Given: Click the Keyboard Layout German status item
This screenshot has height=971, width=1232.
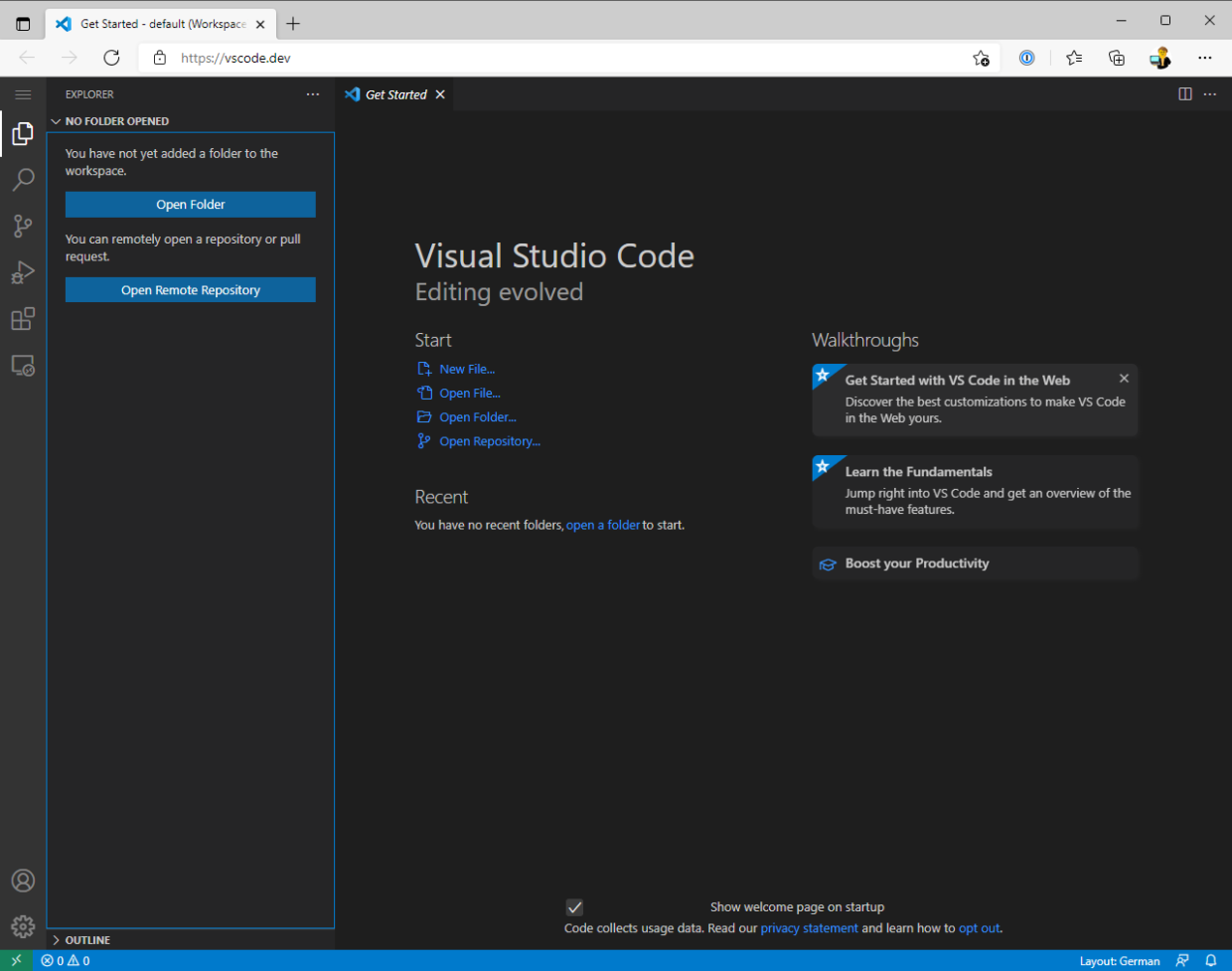Looking at the screenshot, I should 1121,961.
